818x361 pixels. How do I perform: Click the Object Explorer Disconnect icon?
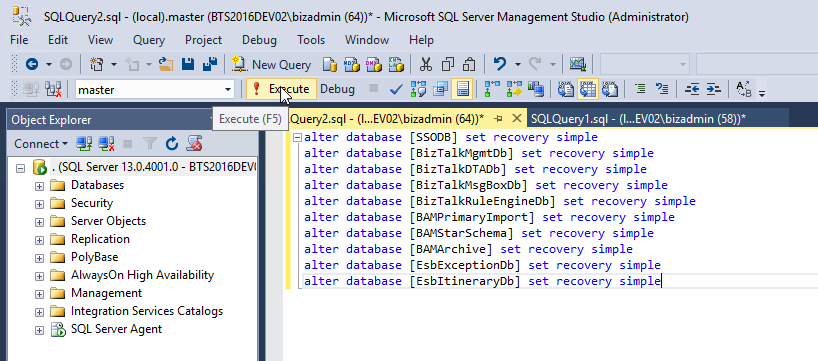tap(106, 143)
